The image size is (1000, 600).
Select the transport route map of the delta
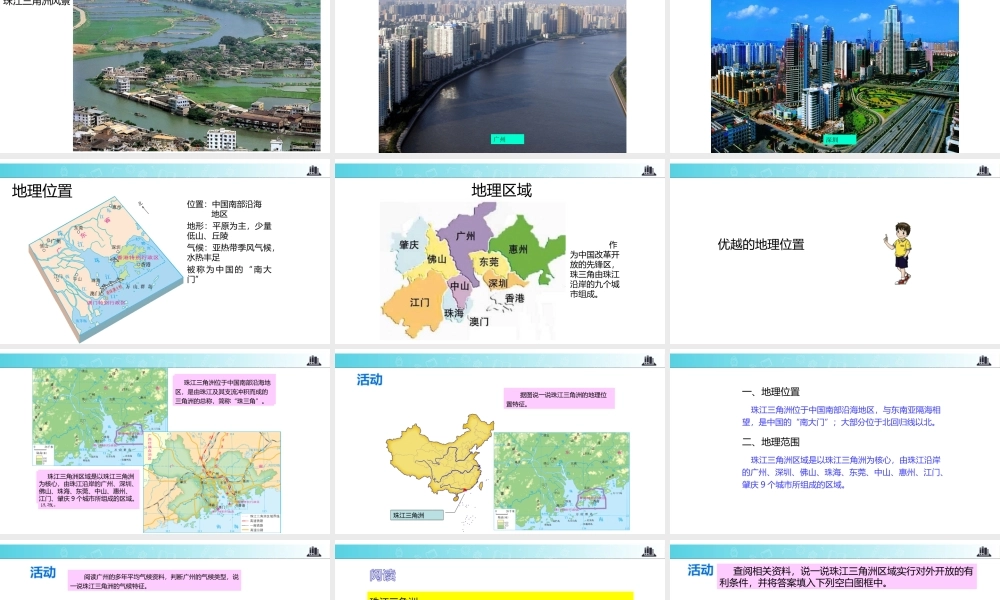pos(212,482)
